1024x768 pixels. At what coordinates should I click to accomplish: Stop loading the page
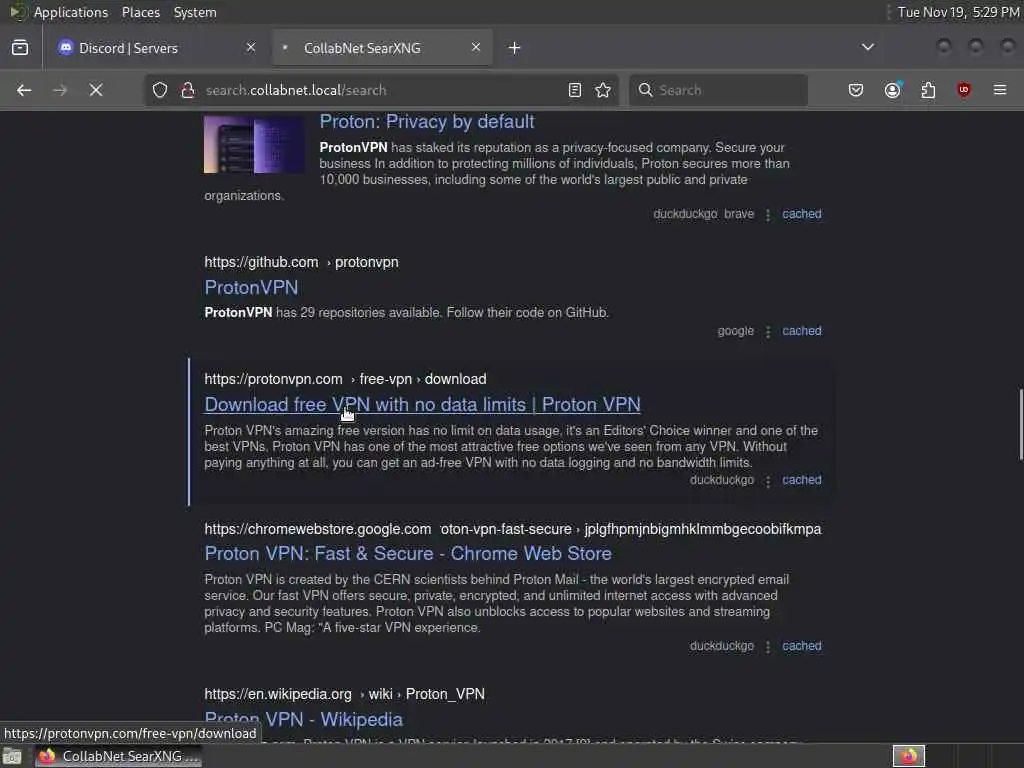click(96, 90)
